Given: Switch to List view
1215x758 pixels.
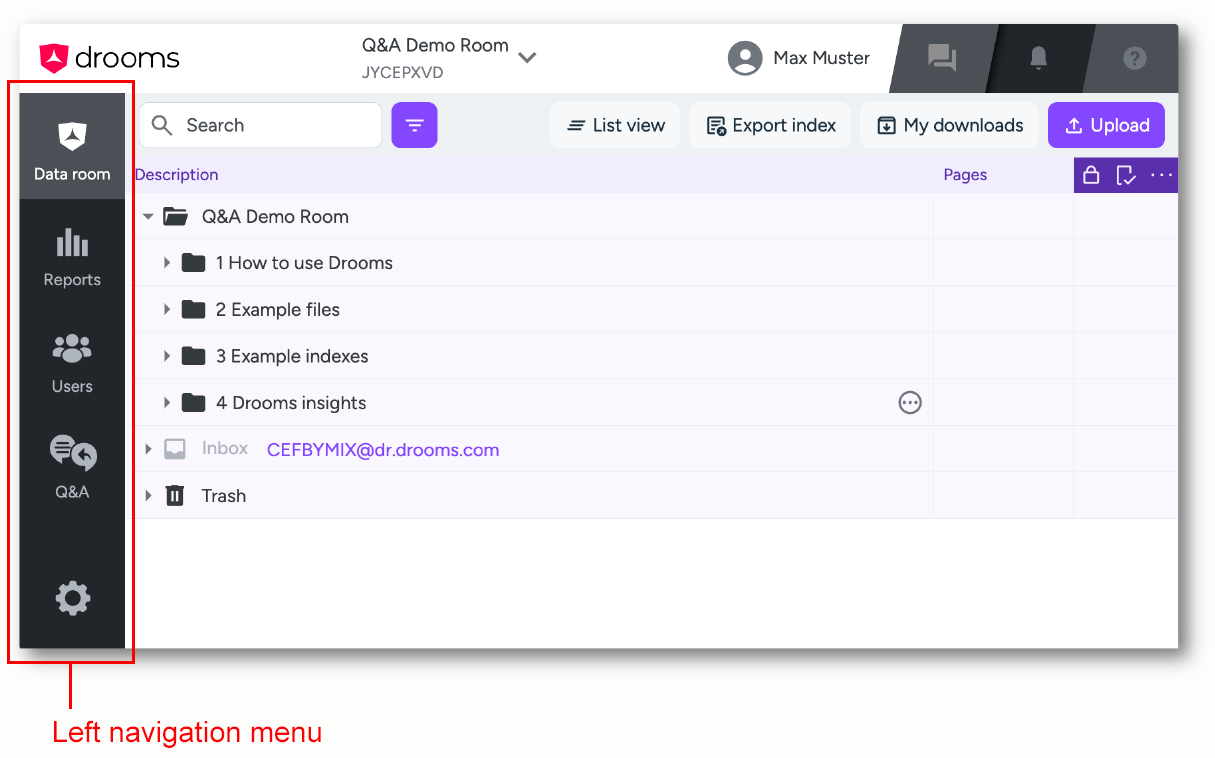Looking at the screenshot, I should point(615,125).
